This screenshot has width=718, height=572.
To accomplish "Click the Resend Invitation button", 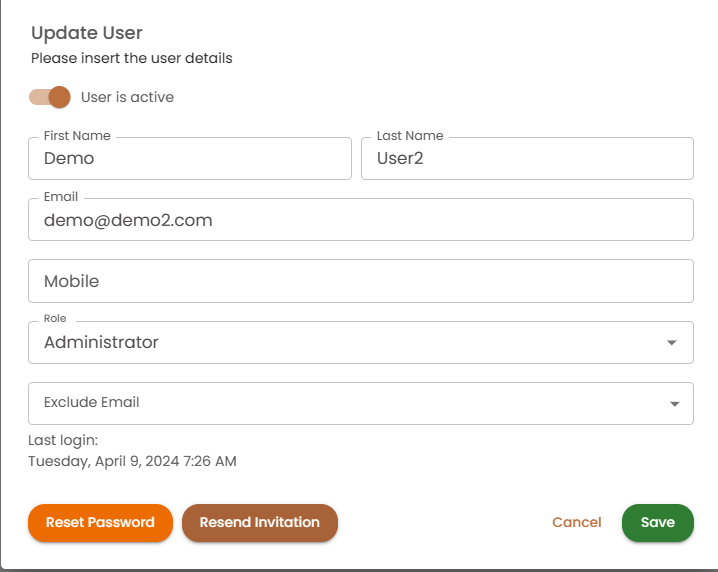I will pos(260,522).
